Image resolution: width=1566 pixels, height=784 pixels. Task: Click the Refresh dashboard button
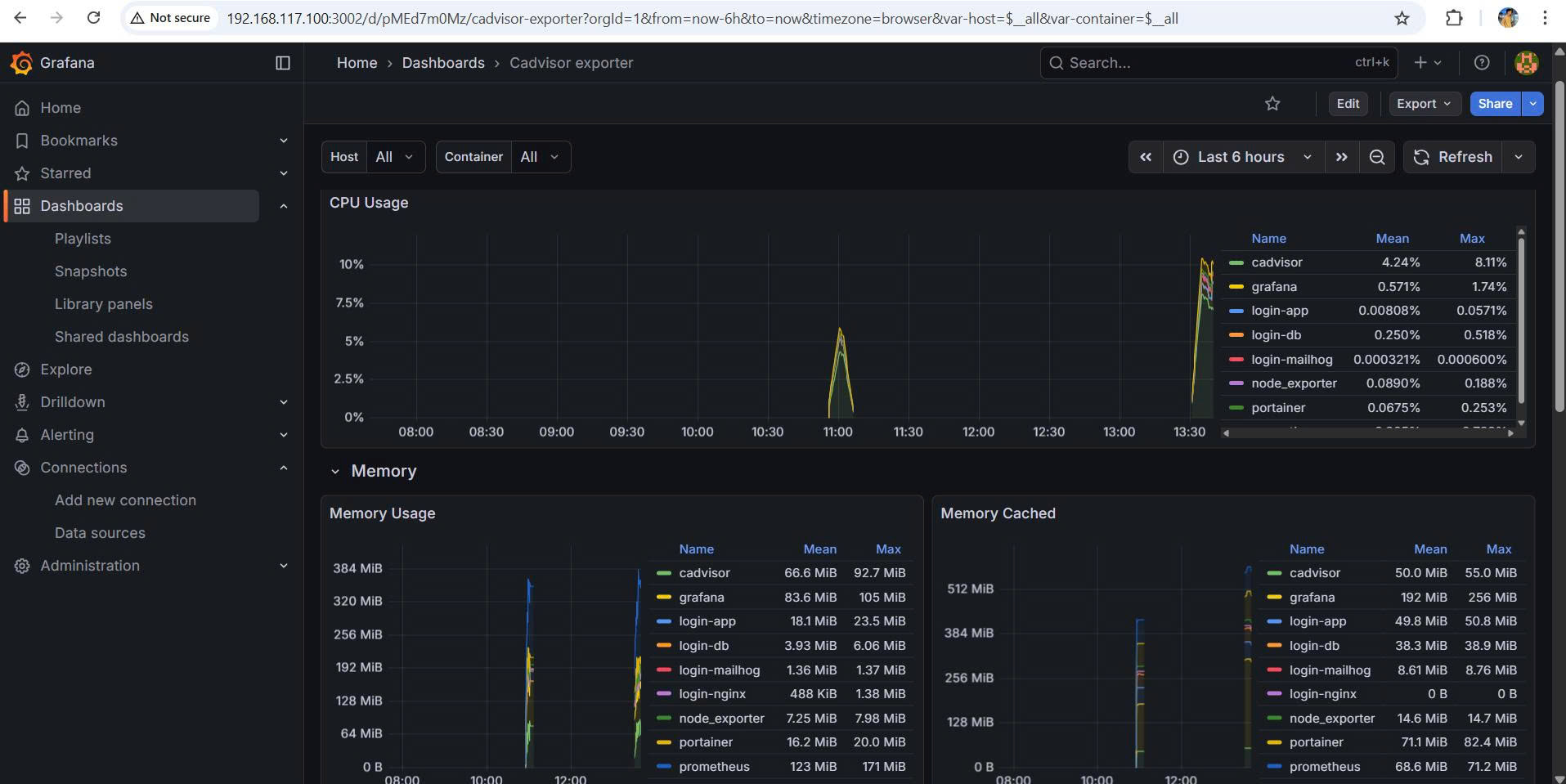point(1452,157)
